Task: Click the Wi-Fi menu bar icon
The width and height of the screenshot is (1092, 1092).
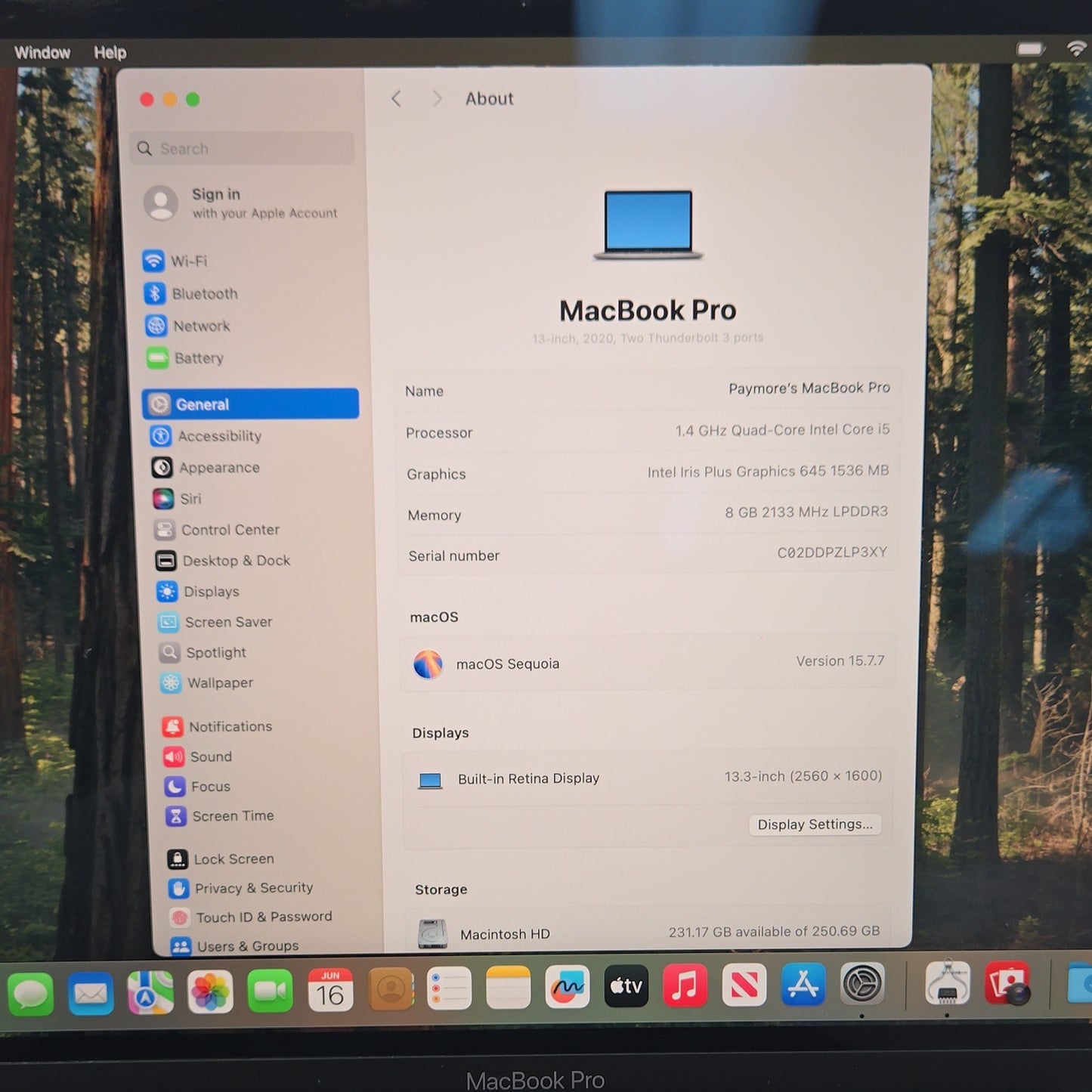Action: 1077,48
